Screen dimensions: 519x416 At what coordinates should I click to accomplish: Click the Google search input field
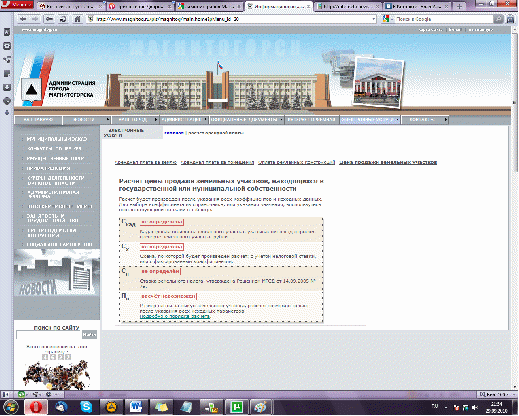444,19
